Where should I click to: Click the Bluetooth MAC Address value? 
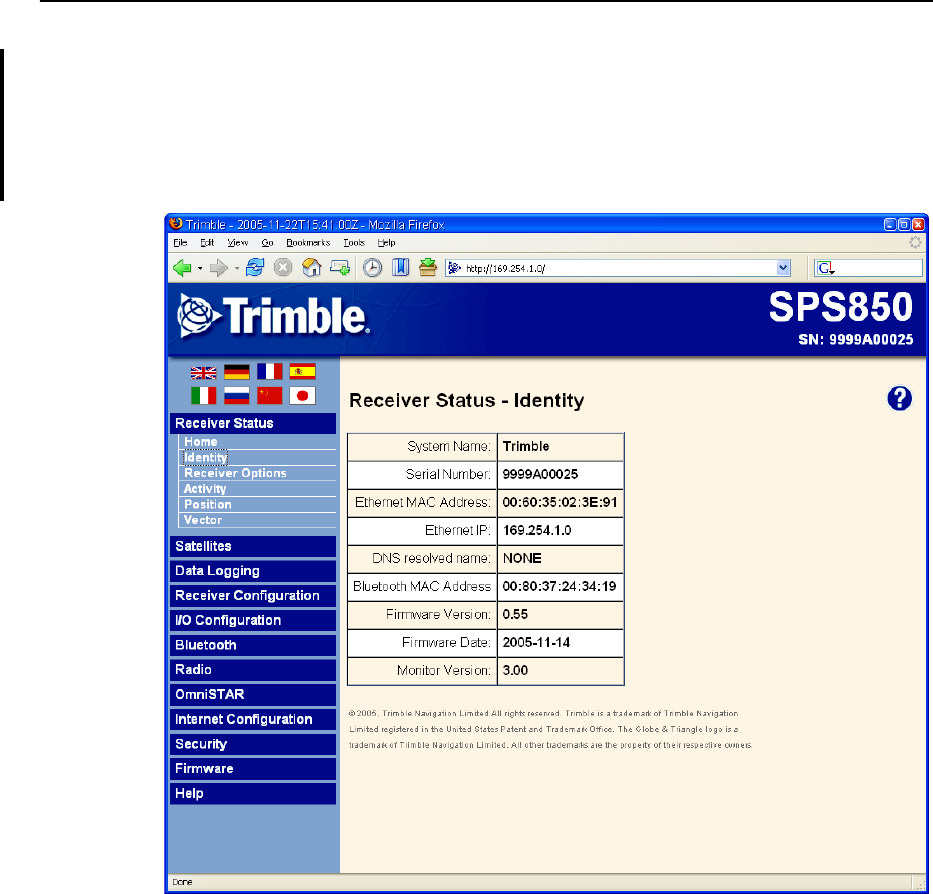(559, 586)
